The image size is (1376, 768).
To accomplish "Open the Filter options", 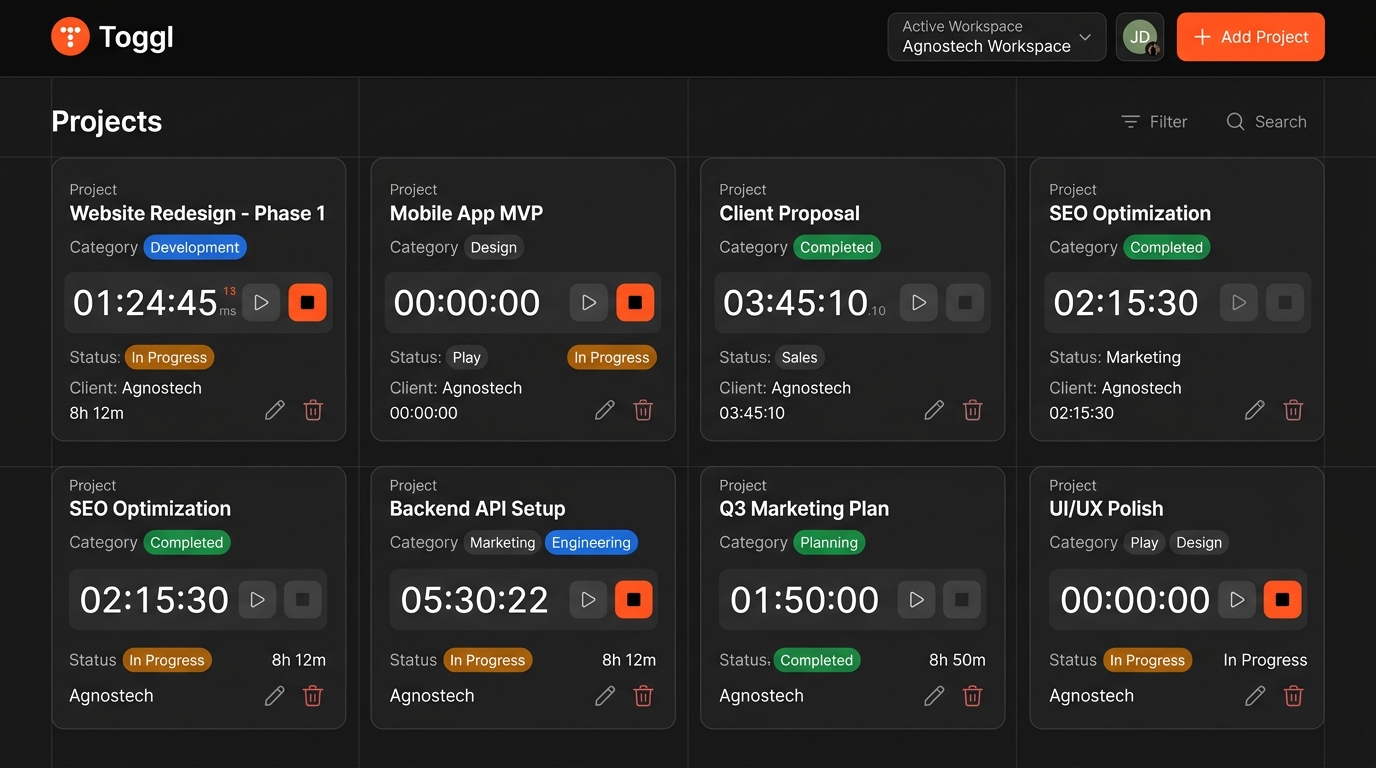I will tap(1154, 122).
